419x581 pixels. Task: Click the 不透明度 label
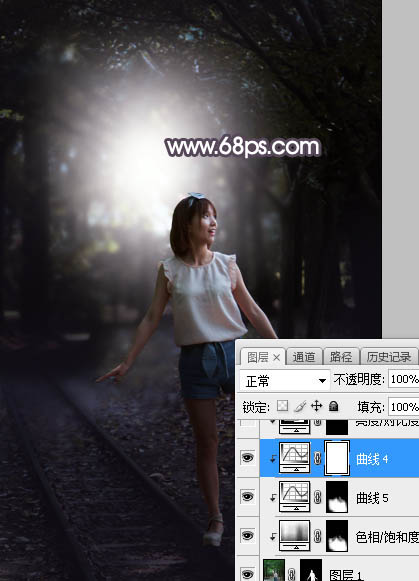tap(359, 379)
